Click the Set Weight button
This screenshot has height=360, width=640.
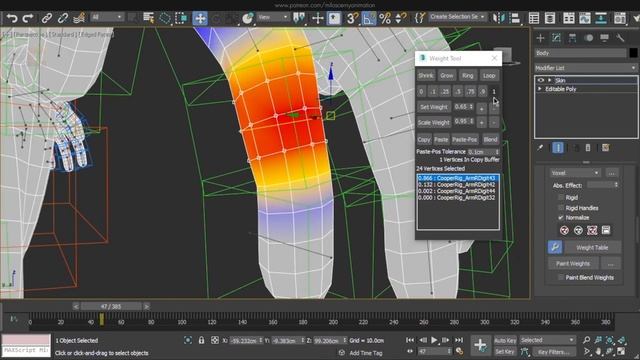[434, 107]
